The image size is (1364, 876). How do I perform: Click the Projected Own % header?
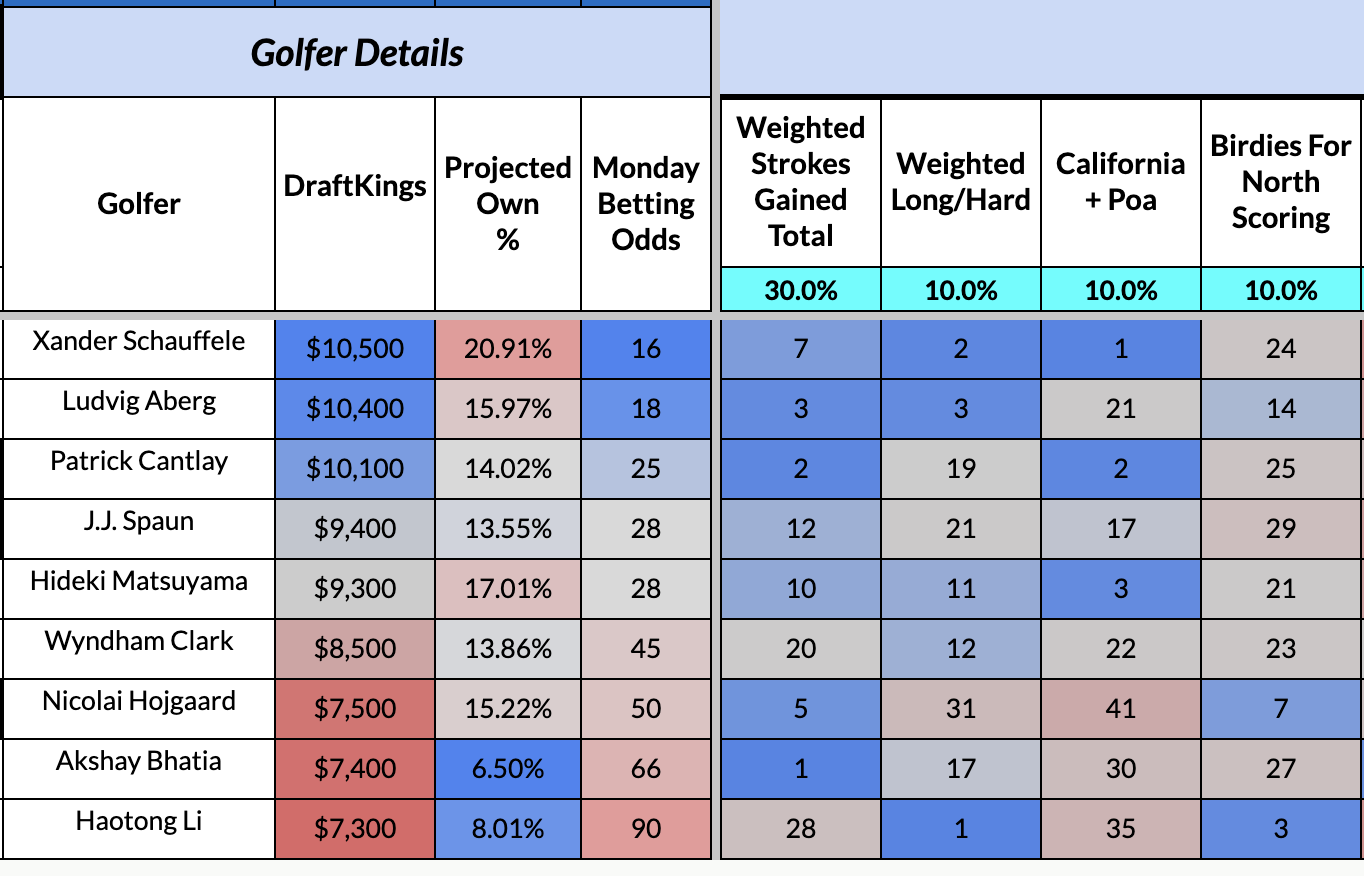point(508,204)
